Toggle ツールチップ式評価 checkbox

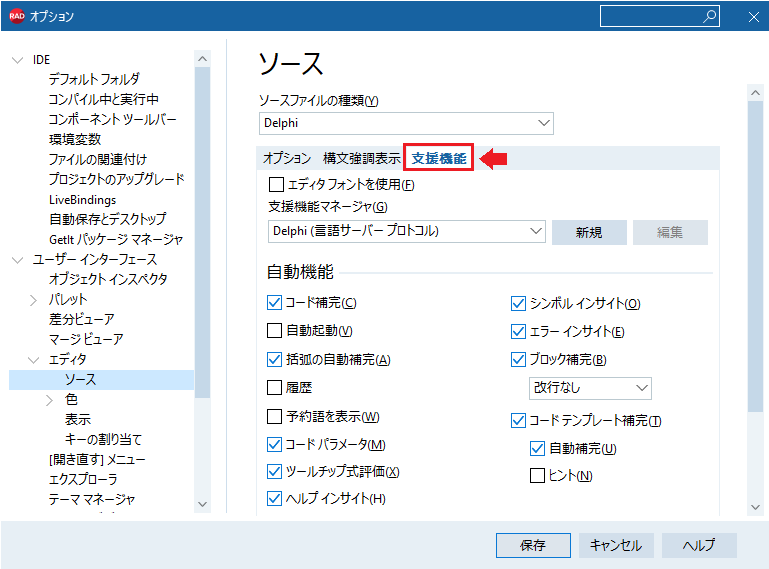coord(274,471)
